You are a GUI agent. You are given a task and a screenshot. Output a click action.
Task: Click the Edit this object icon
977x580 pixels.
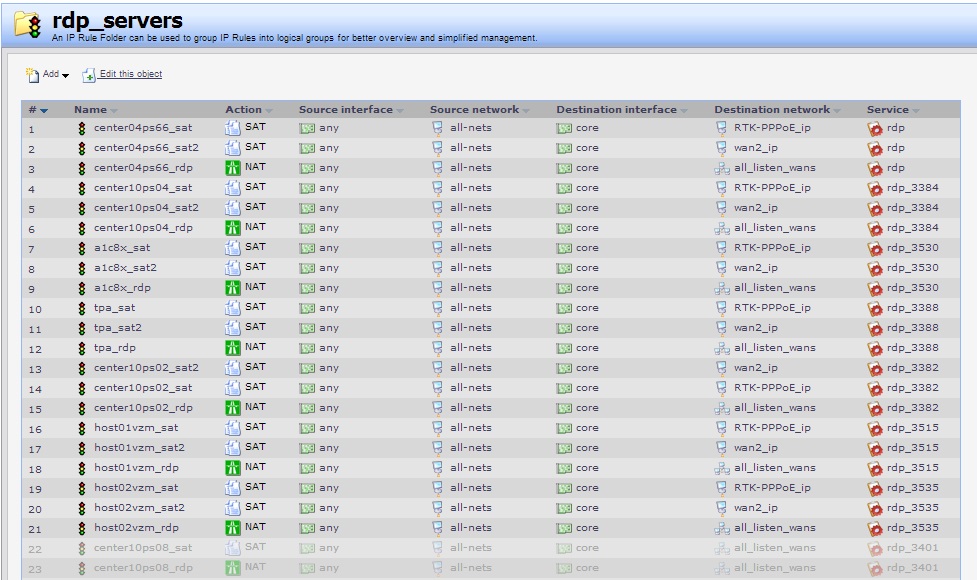click(x=91, y=75)
